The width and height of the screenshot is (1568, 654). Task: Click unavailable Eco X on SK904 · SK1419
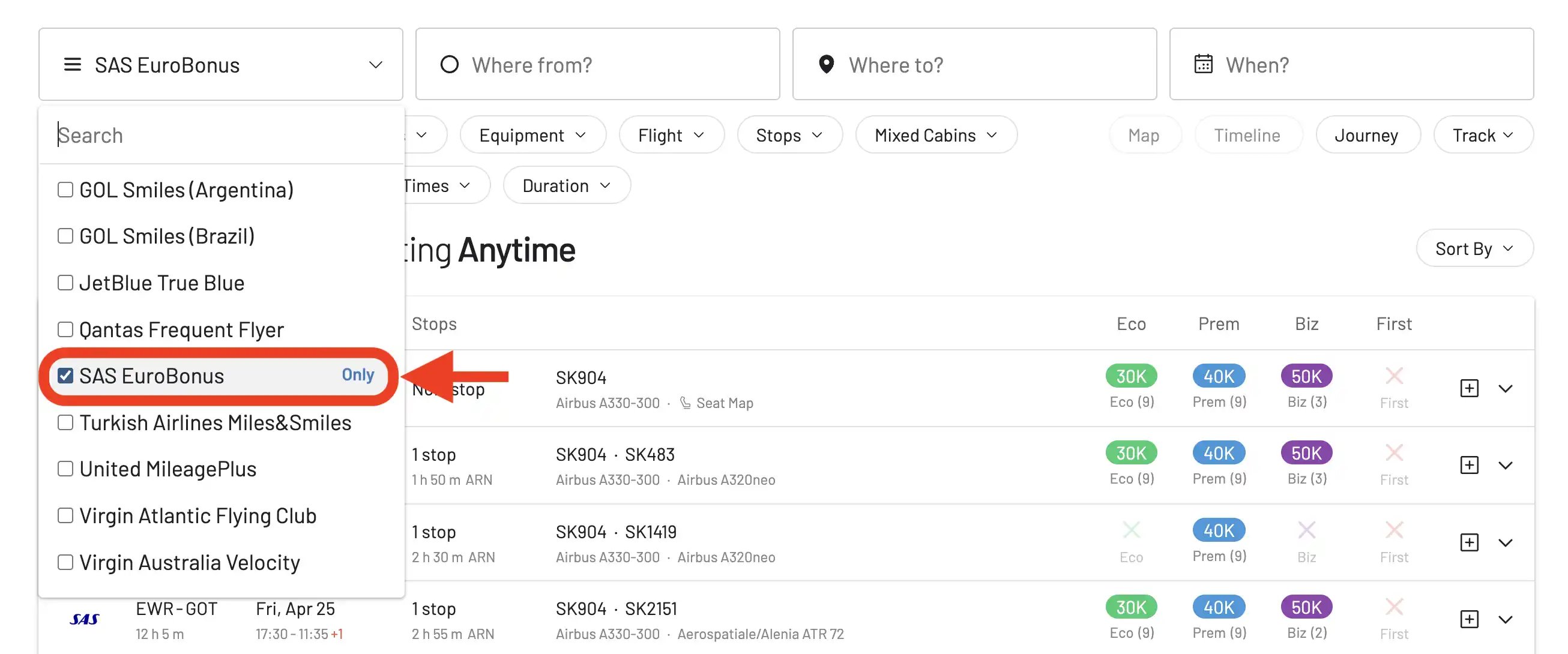1131,530
